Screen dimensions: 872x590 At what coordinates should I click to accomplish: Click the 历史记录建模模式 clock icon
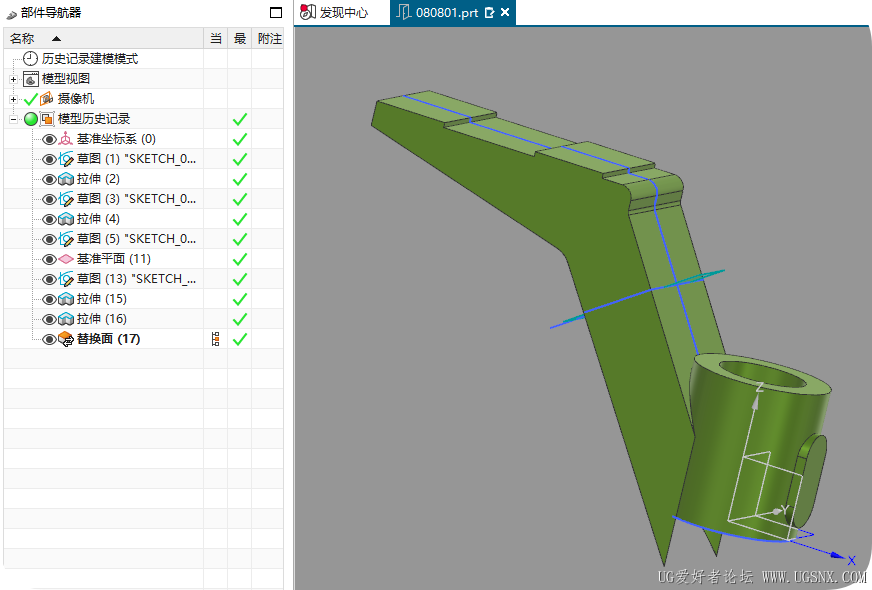(31, 59)
